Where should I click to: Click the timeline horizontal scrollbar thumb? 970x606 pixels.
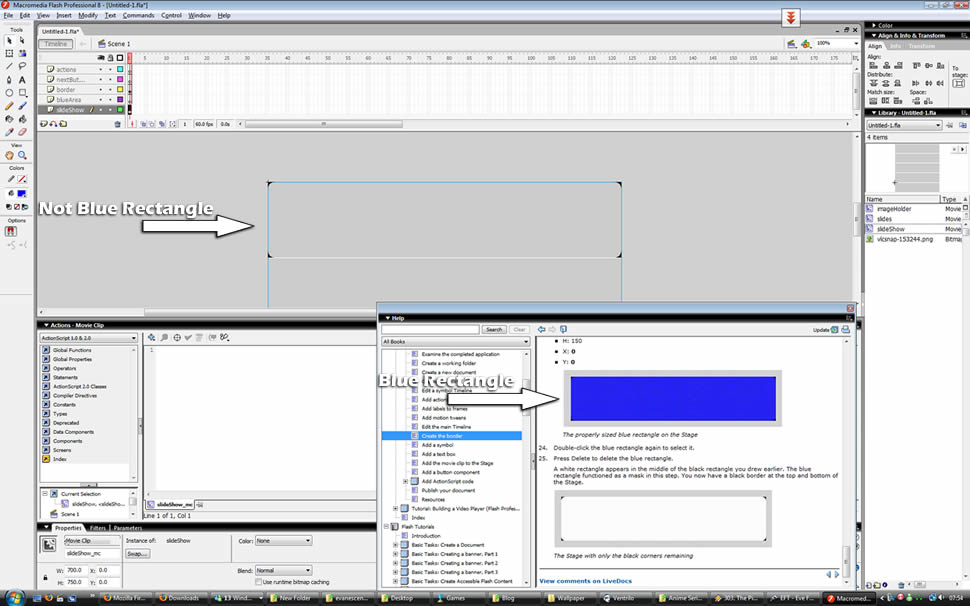coord(324,124)
